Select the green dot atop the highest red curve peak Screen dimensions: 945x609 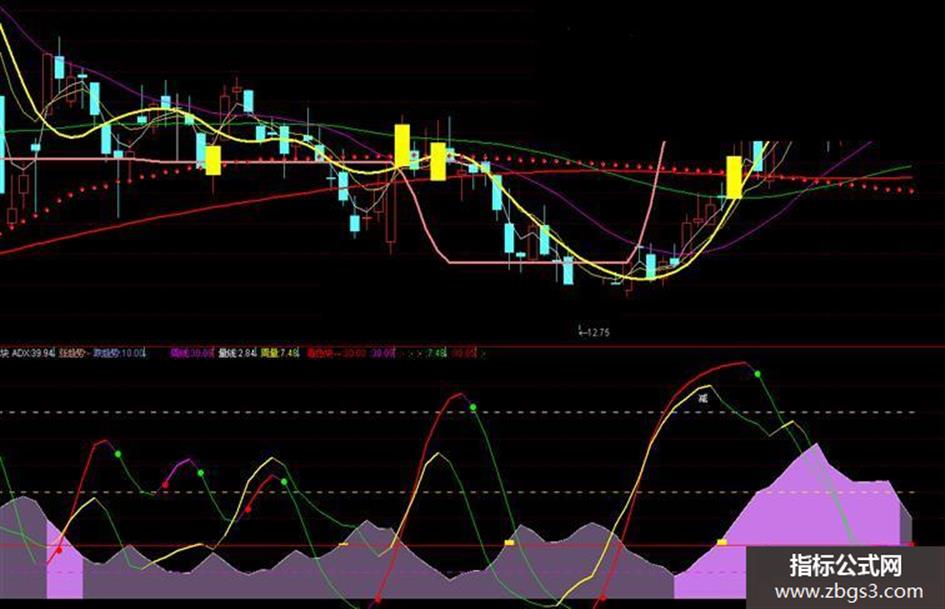(758, 374)
